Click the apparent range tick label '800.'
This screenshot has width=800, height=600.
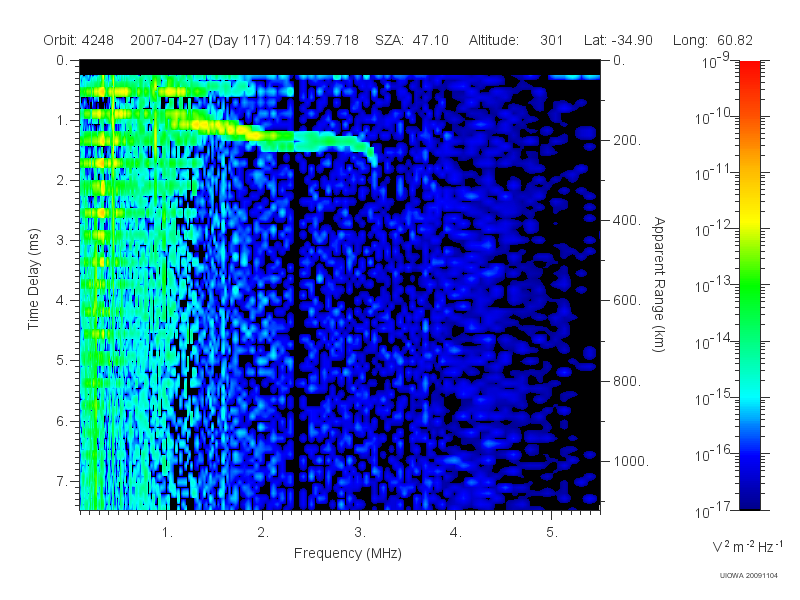coord(627,381)
